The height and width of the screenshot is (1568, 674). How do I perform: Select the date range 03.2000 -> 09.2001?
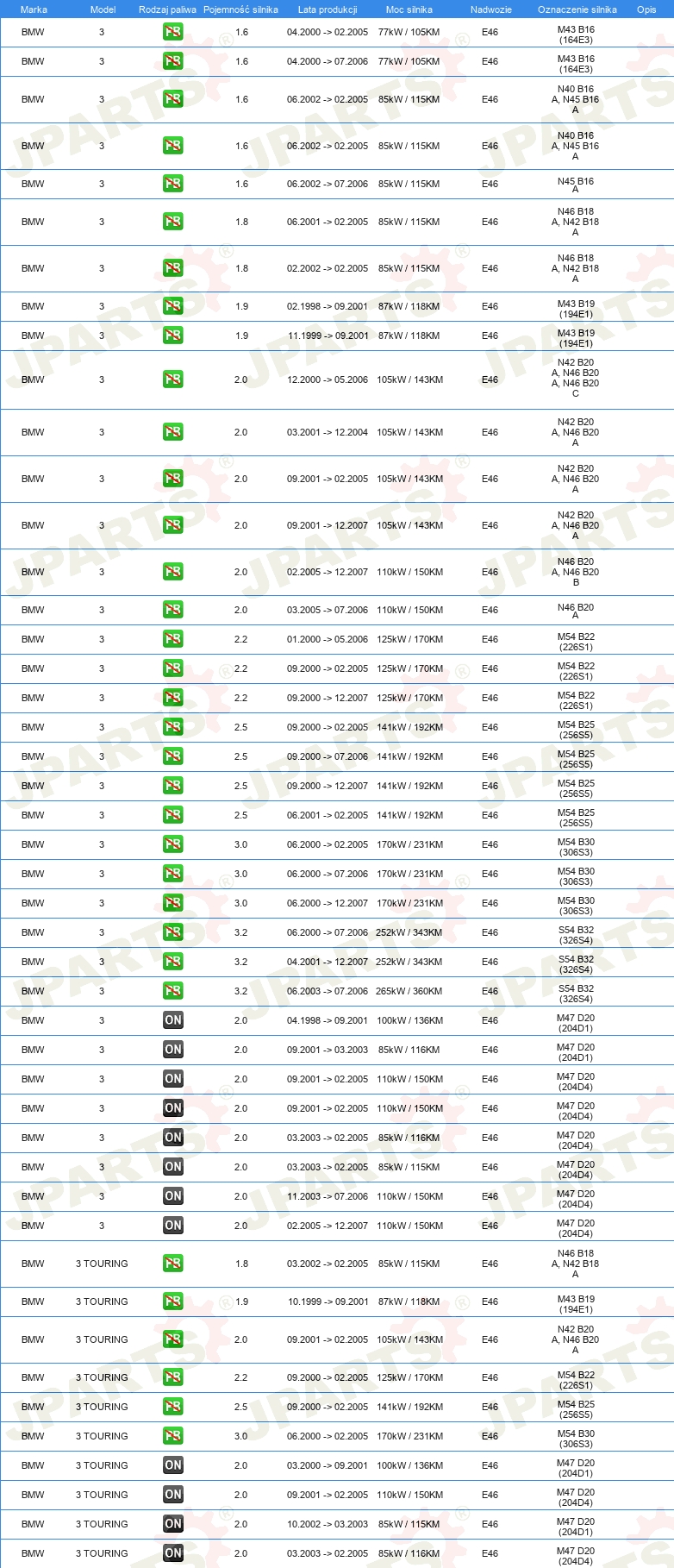tap(328, 1465)
